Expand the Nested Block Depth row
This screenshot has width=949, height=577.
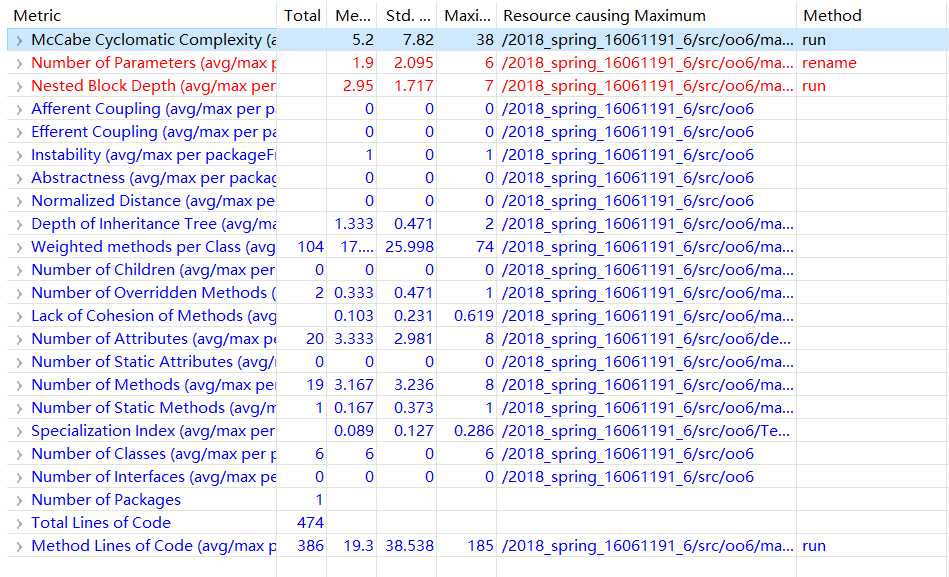click(x=19, y=87)
